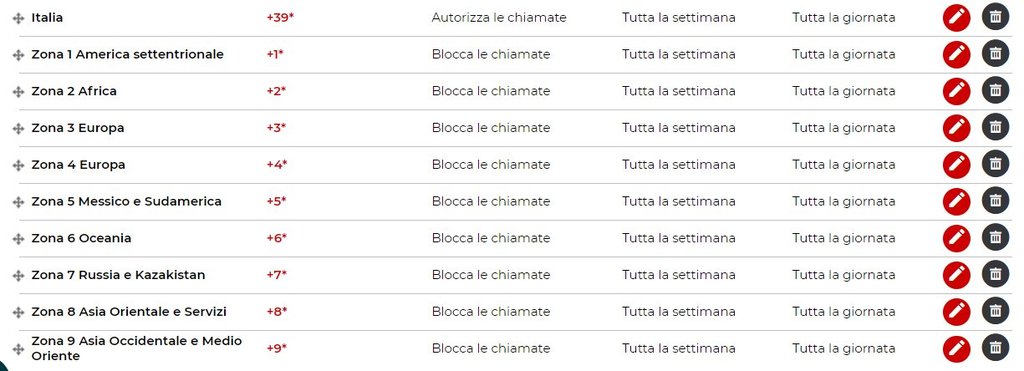Edit the Italia call rule

click(x=956, y=18)
